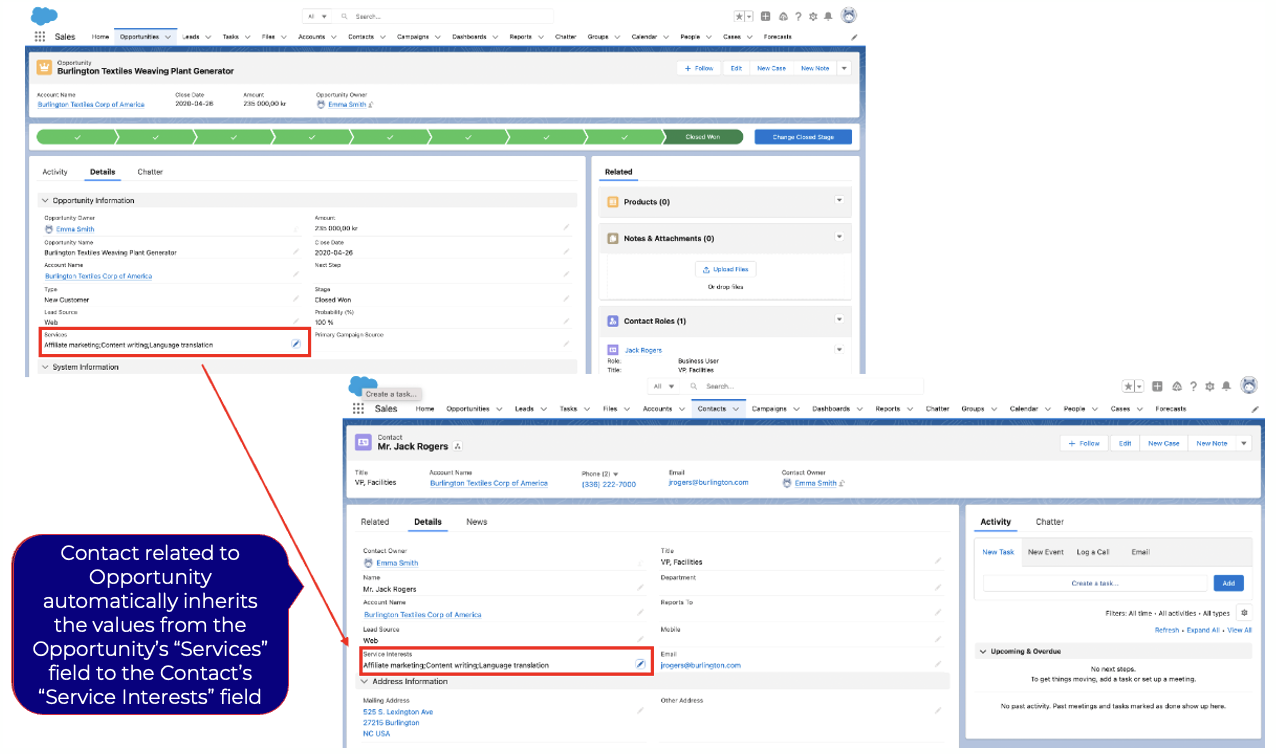Click the user avatar icon
Image resolution: width=1276 pixels, height=754 pixels.
point(848,16)
